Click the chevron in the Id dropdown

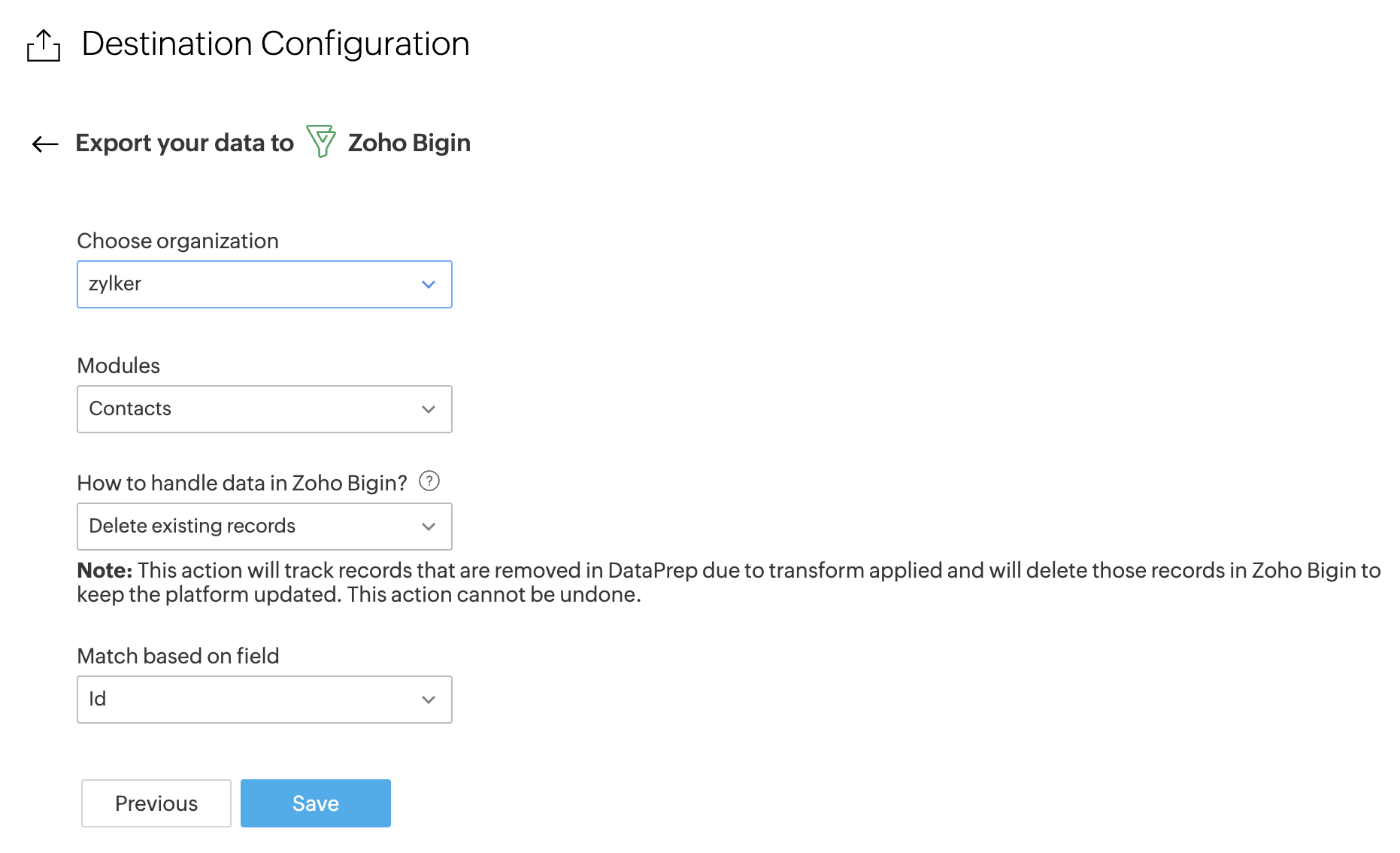429,700
